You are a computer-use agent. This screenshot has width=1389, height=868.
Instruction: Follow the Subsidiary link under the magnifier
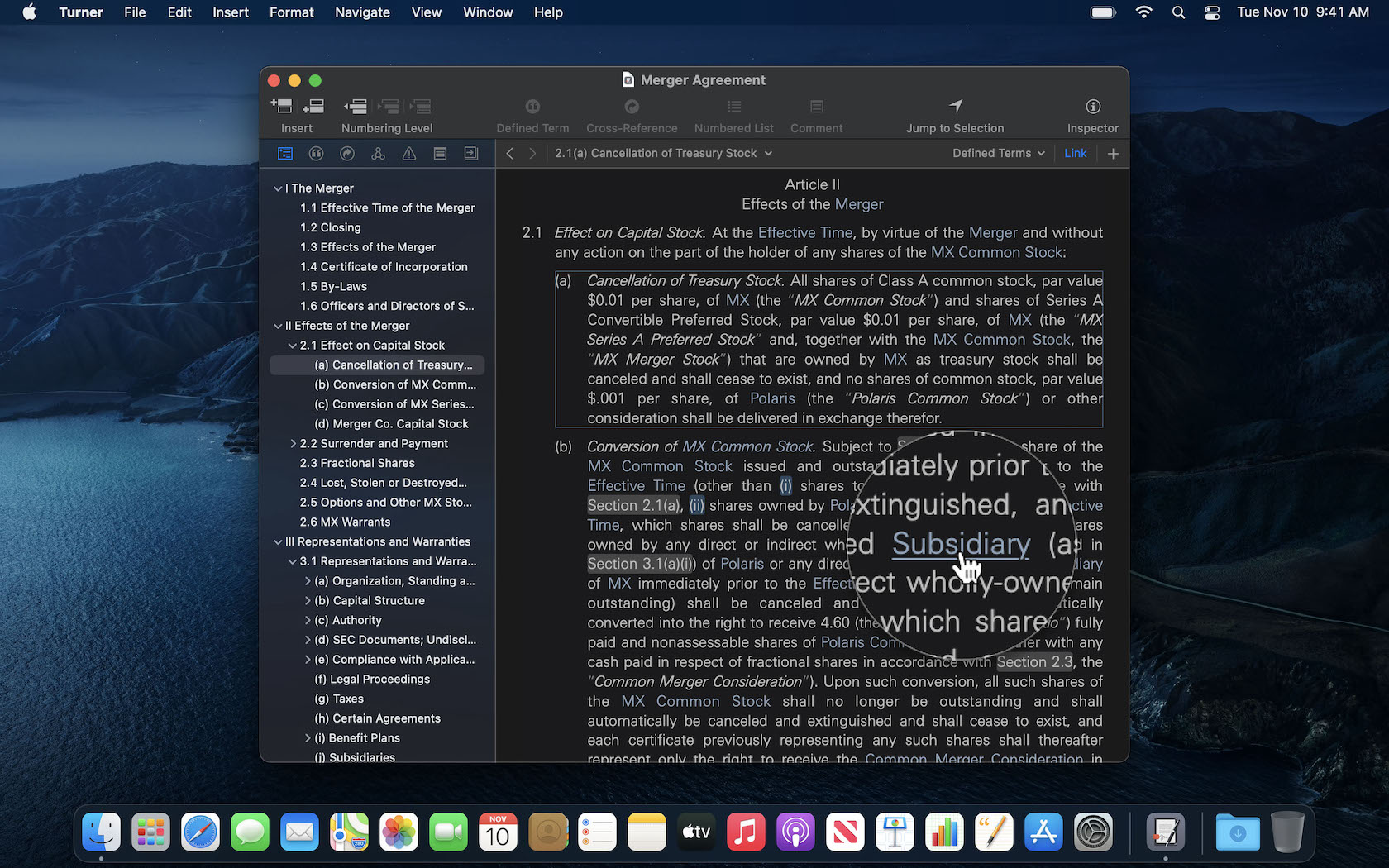click(x=962, y=544)
